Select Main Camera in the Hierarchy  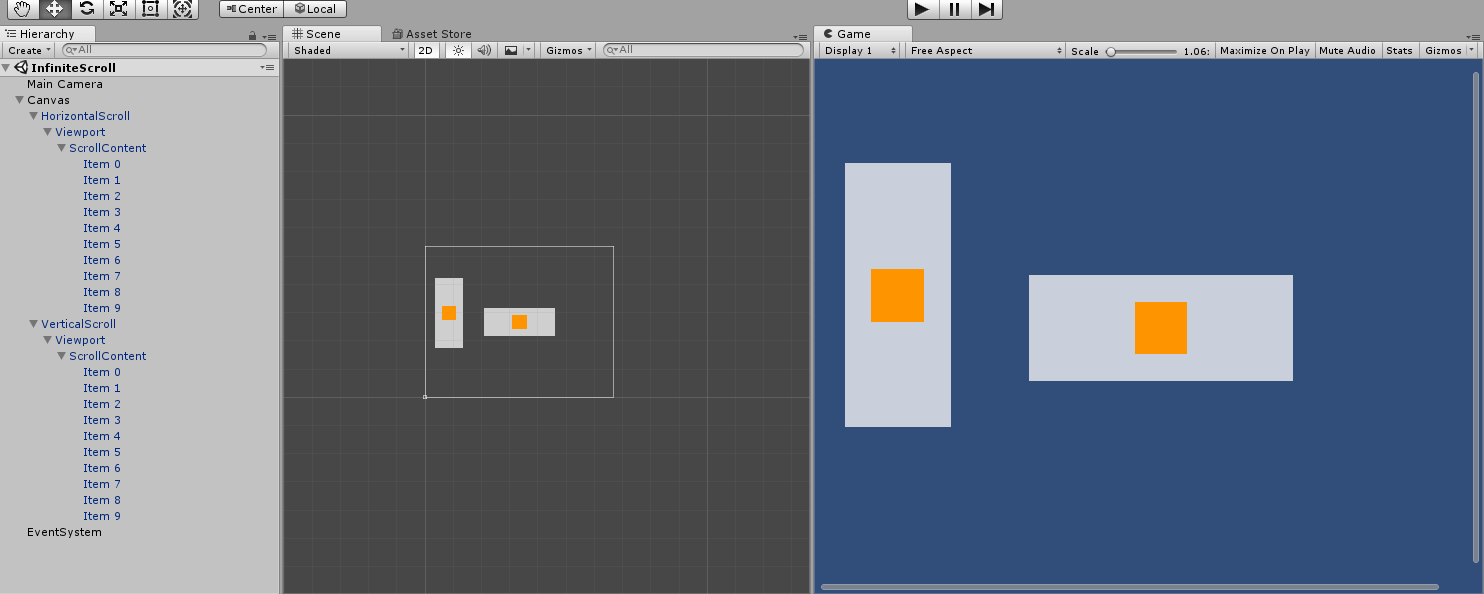point(65,84)
